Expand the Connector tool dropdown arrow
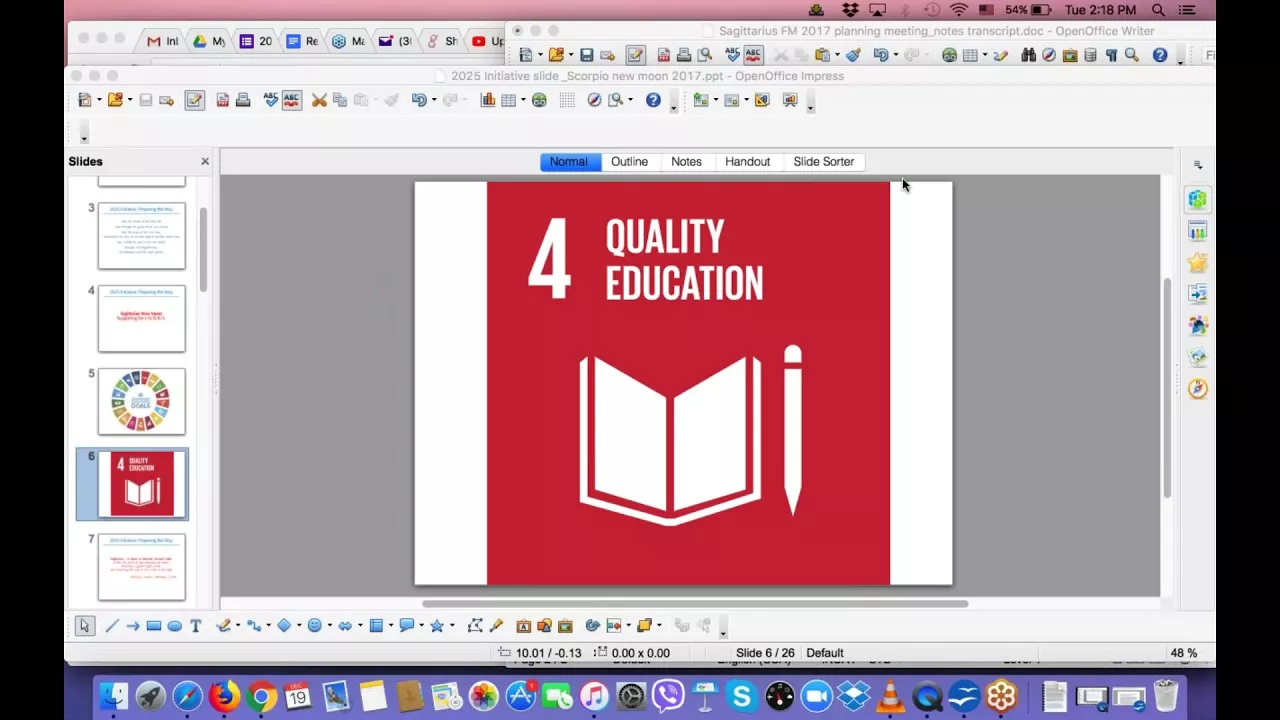This screenshot has width=1280, height=720. click(268, 626)
